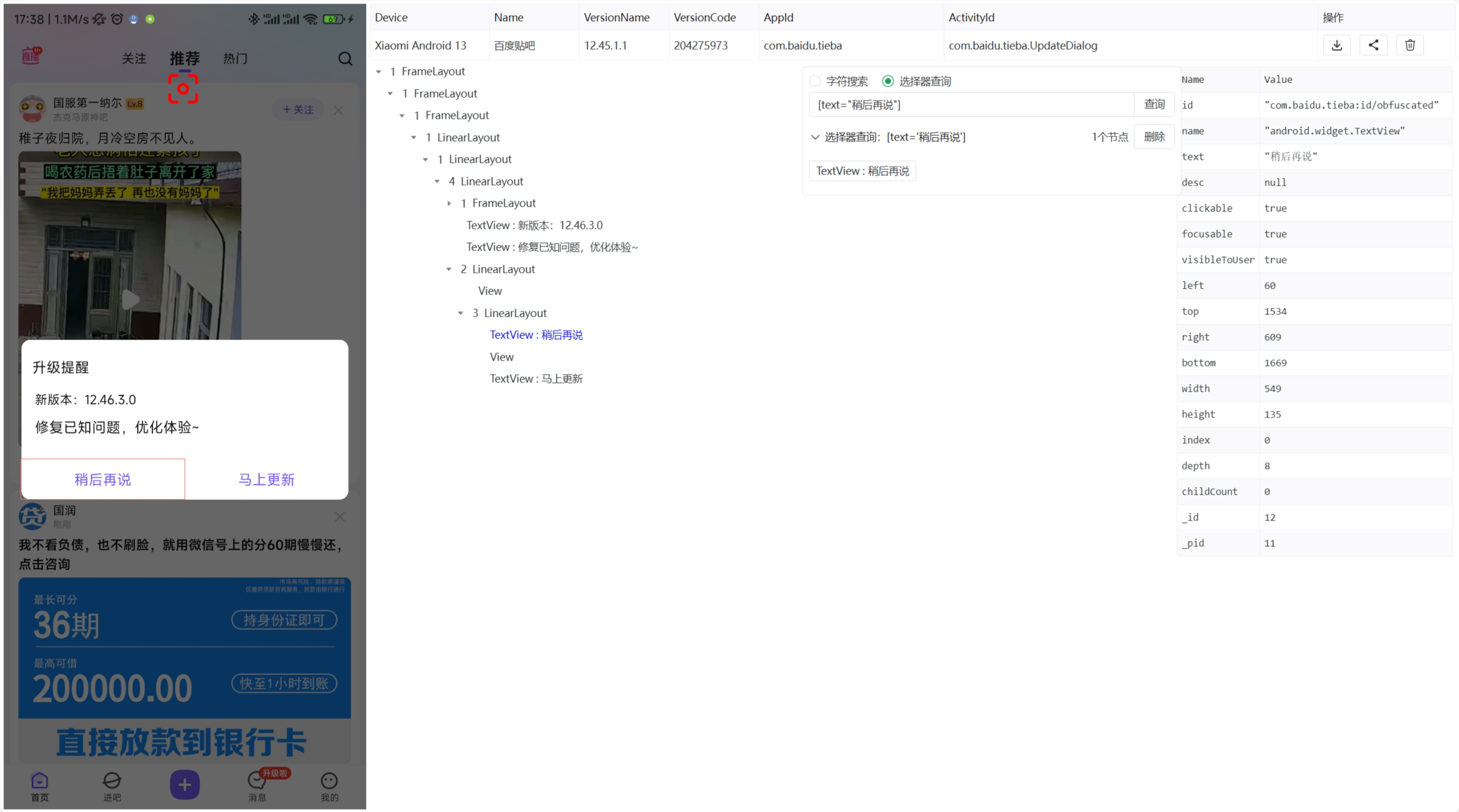Screen dimensions: 1459x812
Task: Click the share snapshot icon
Action: pyautogui.click(x=1373, y=45)
